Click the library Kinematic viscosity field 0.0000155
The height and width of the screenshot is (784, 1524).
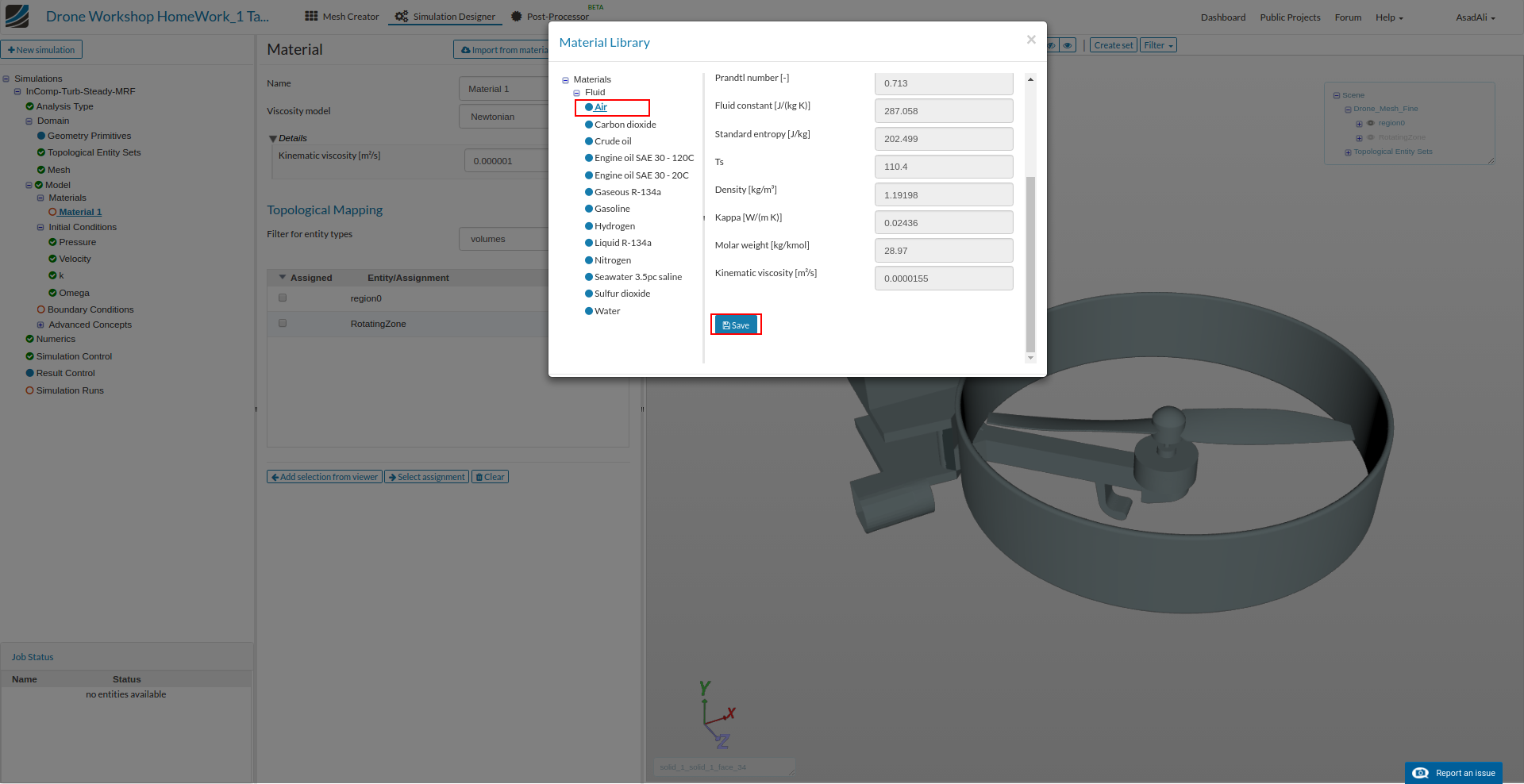pyautogui.click(x=944, y=279)
